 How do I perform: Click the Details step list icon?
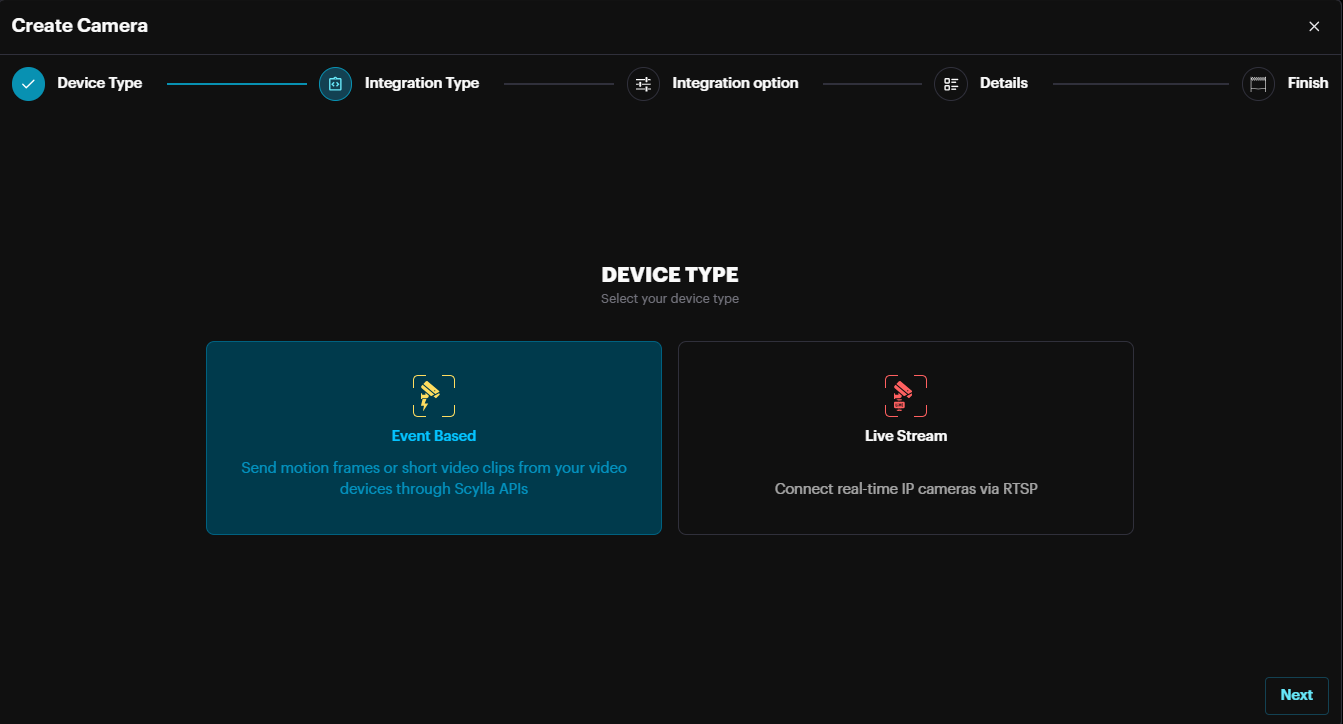950,84
